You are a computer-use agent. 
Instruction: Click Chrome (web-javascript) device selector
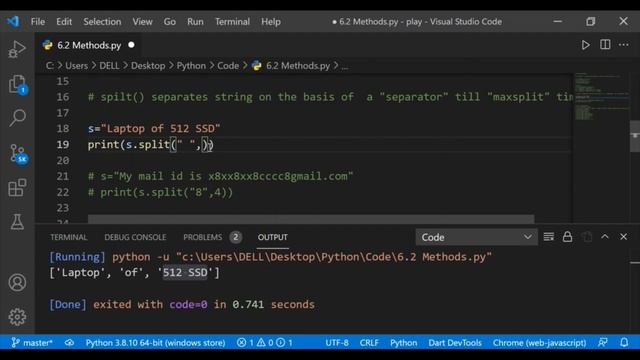click(x=539, y=343)
